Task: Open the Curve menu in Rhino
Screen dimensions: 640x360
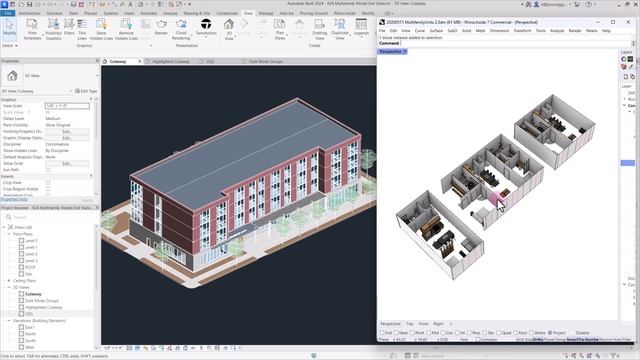Action: coord(420,31)
